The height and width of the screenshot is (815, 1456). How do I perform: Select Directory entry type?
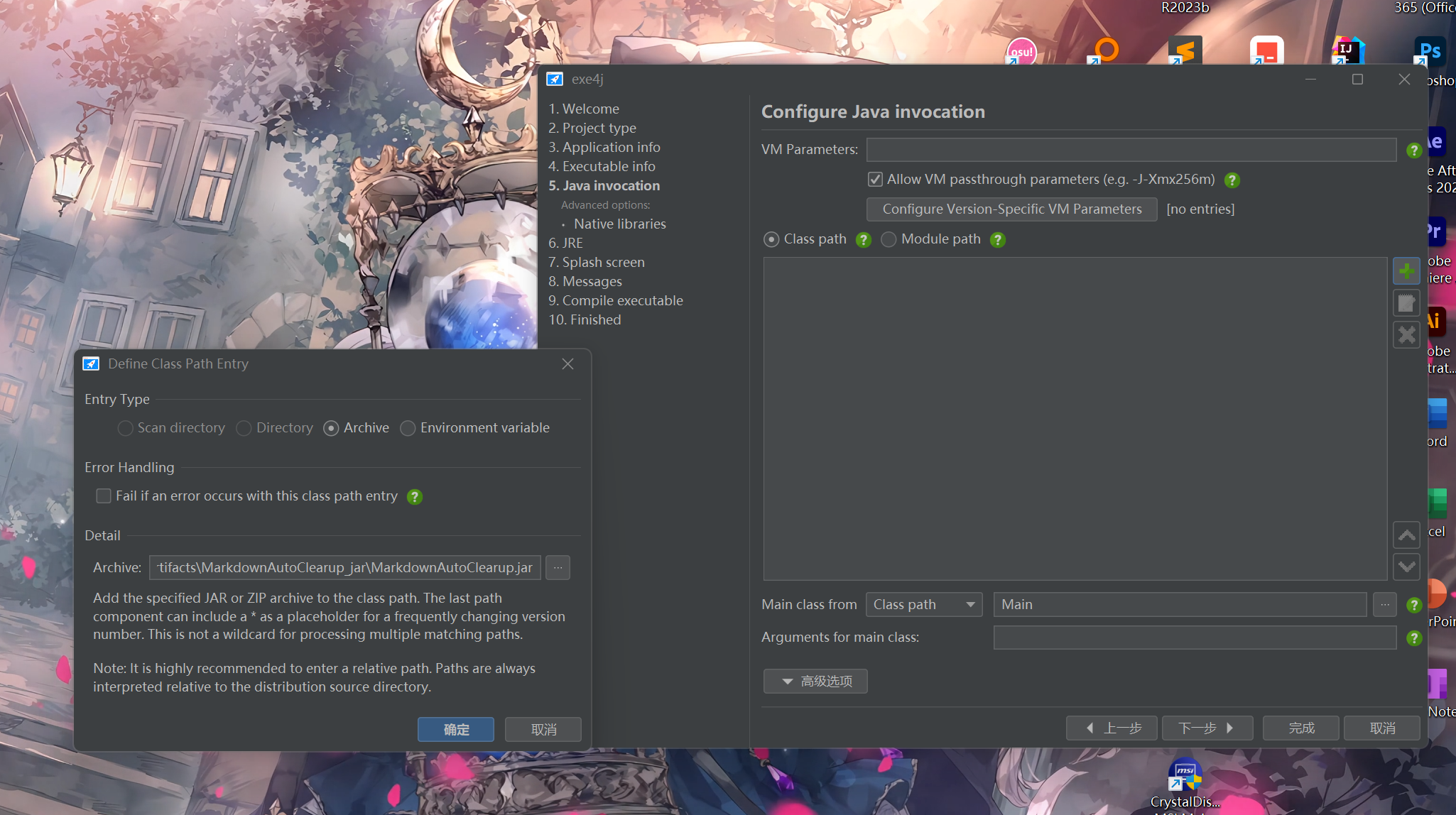(x=275, y=428)
